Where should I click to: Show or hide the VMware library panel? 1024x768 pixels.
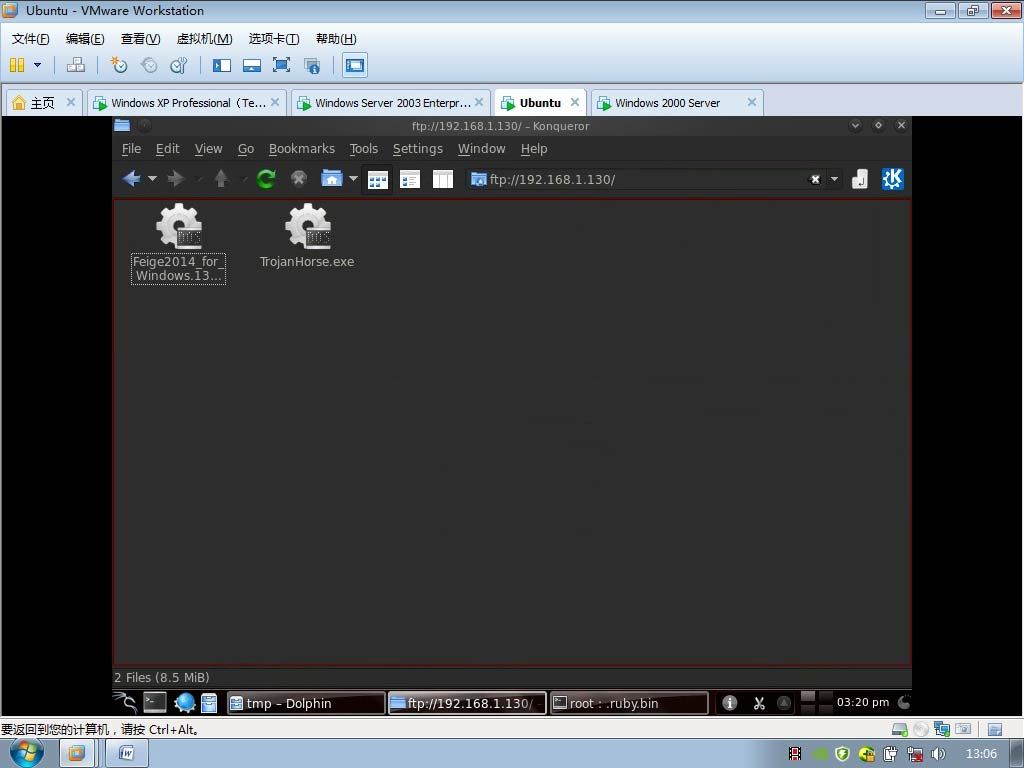click(x=222, y=65)
